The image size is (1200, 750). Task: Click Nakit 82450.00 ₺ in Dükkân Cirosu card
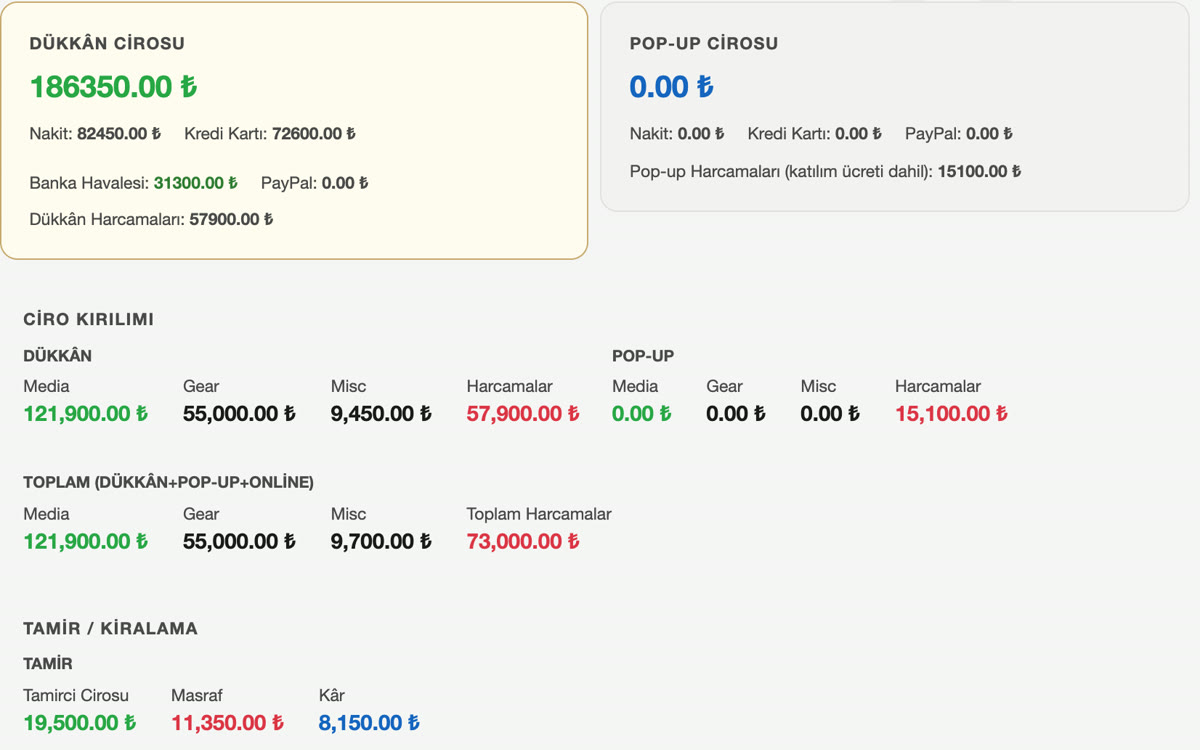(x=95, y=133)
